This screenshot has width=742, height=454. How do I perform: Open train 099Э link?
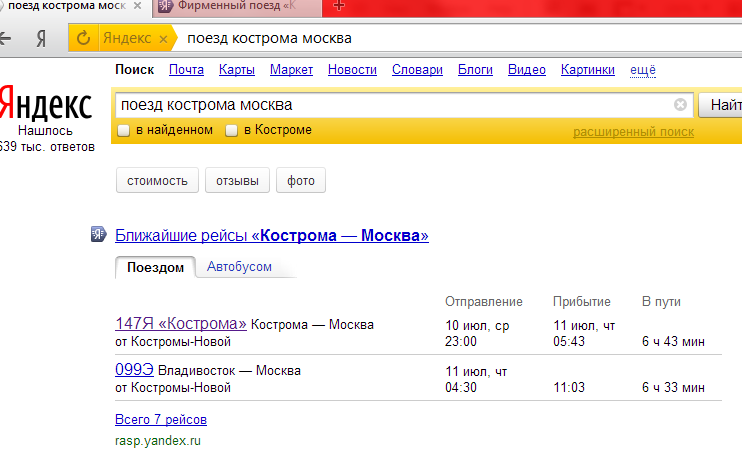(x=134, y=369)
